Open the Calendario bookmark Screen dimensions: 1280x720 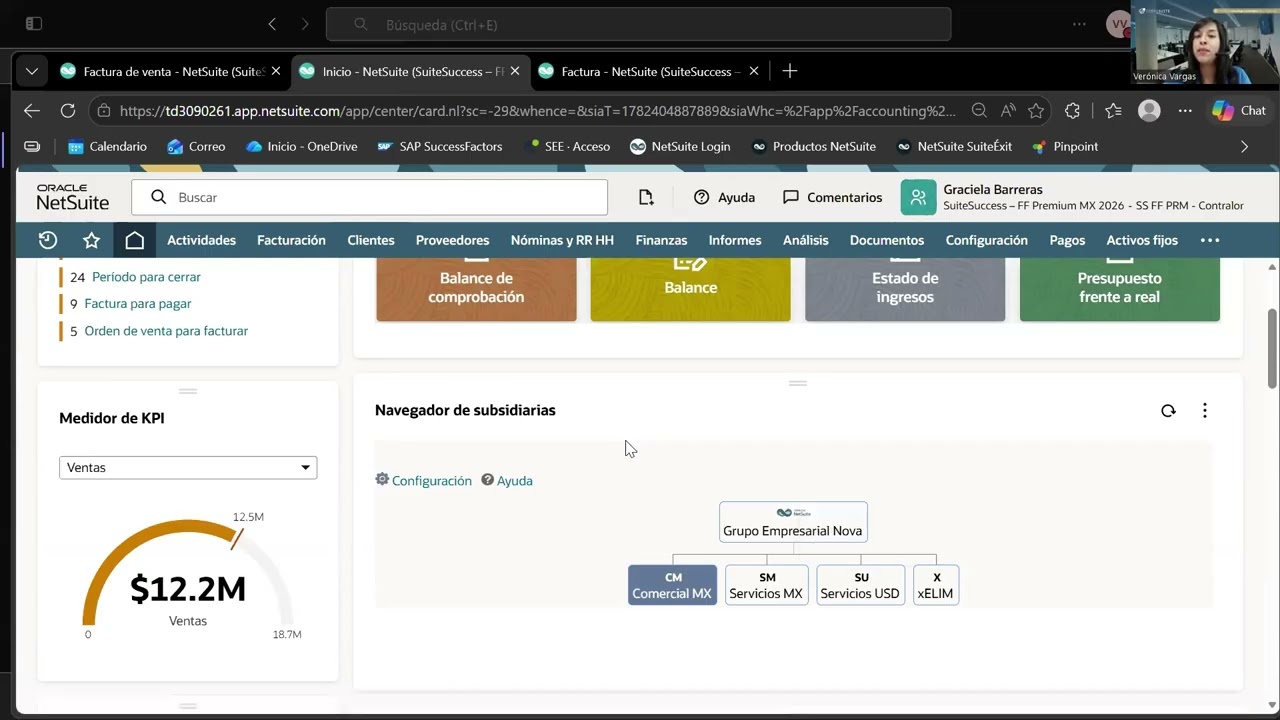point(107,146)
